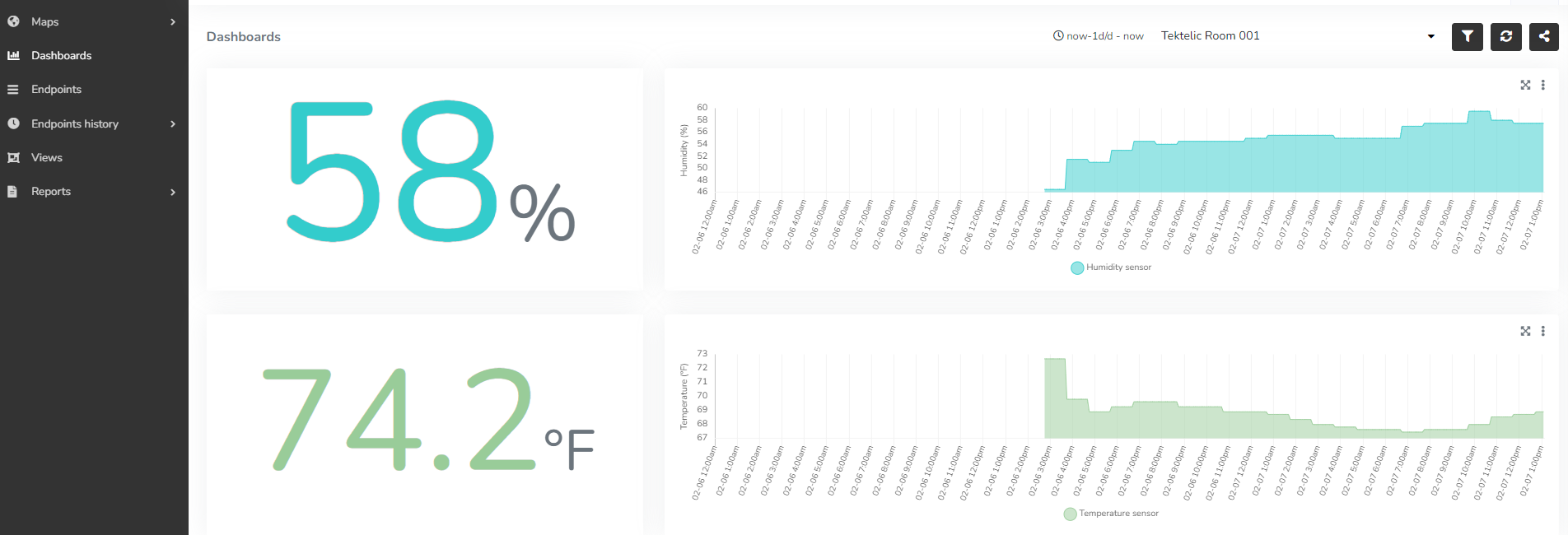Image resolution: width=1568 pixels, height=535 pixels.
Task: Go to the Views menu item
Action: tap(46, 158)
